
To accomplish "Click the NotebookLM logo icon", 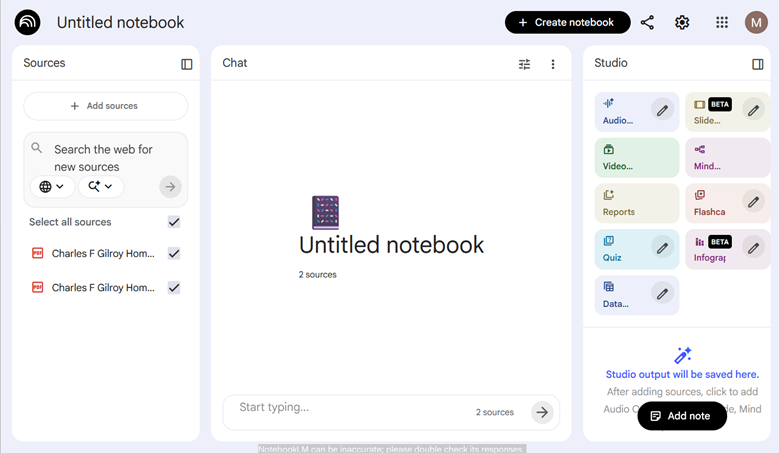I will coord(27,22).
